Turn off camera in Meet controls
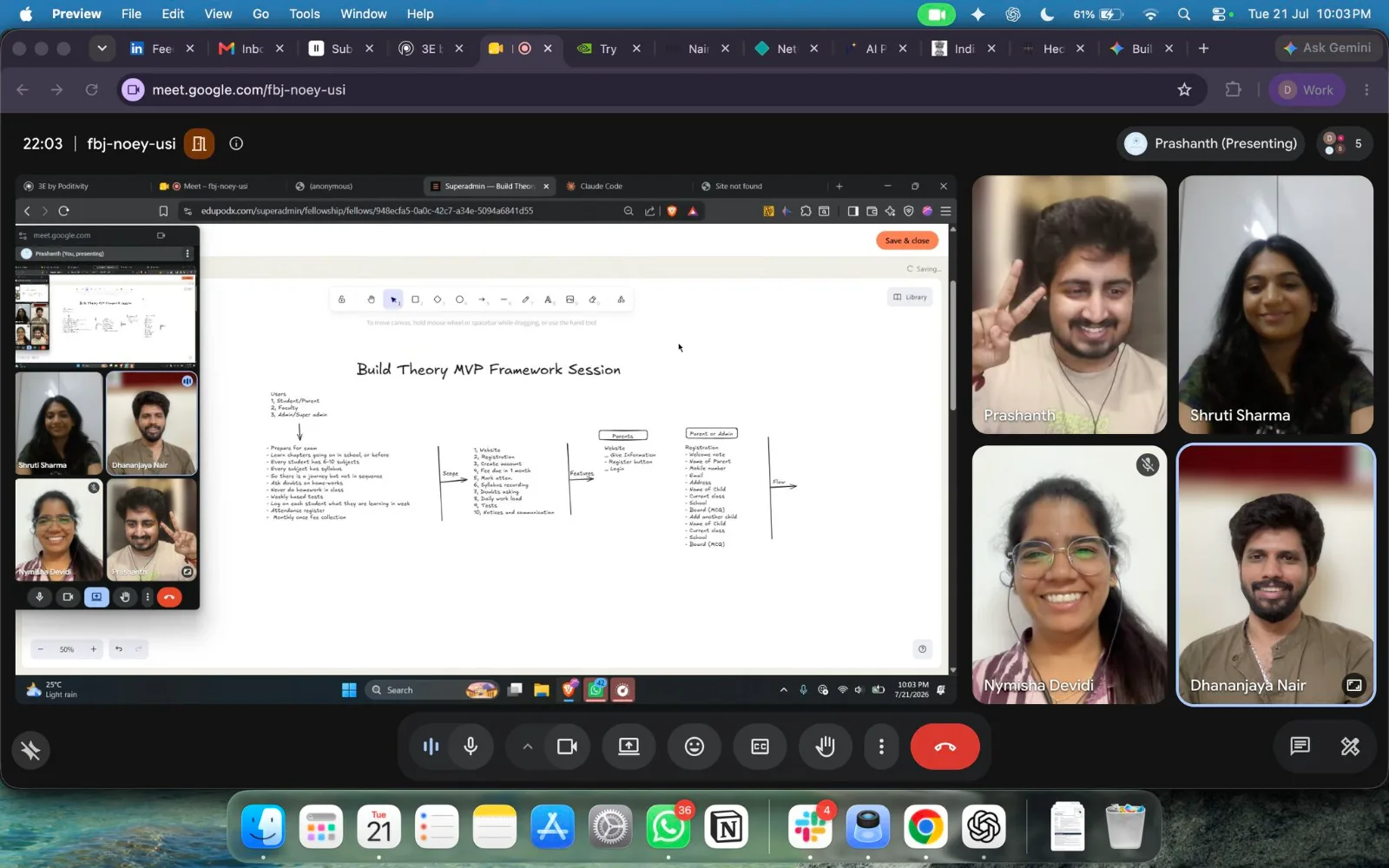 click(568, 746)
